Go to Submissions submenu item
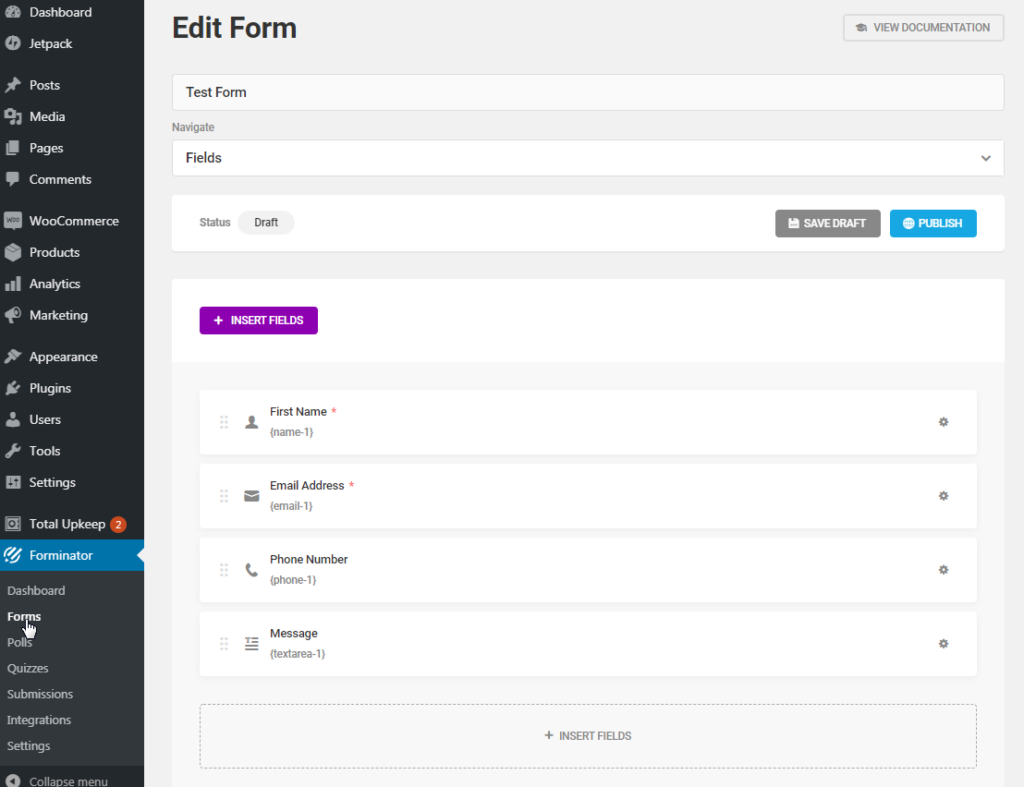 pyautogui.click(x=40, y=694)
